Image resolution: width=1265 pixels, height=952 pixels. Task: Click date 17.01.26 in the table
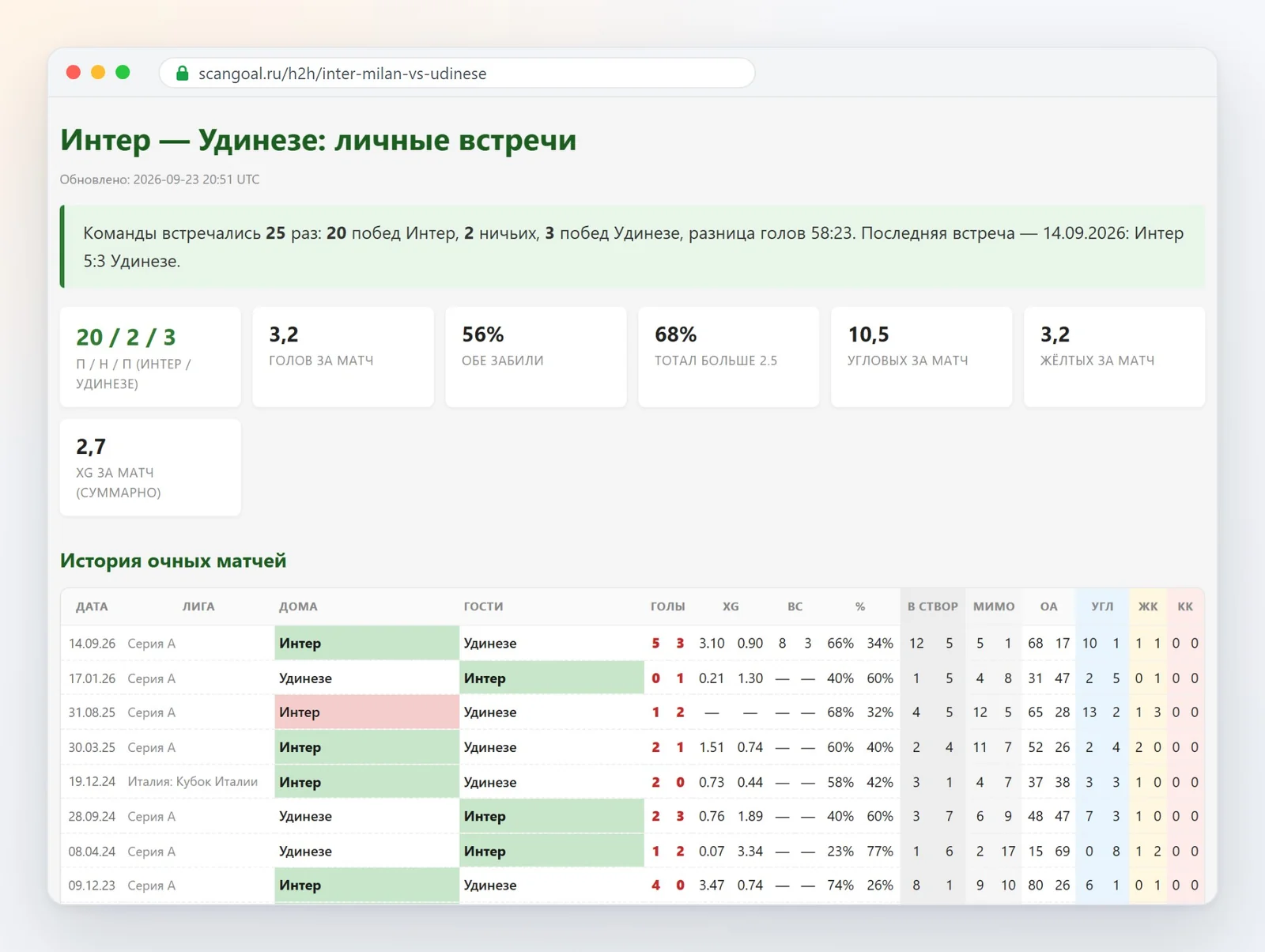pyautogui.click(x=92, y=678)
